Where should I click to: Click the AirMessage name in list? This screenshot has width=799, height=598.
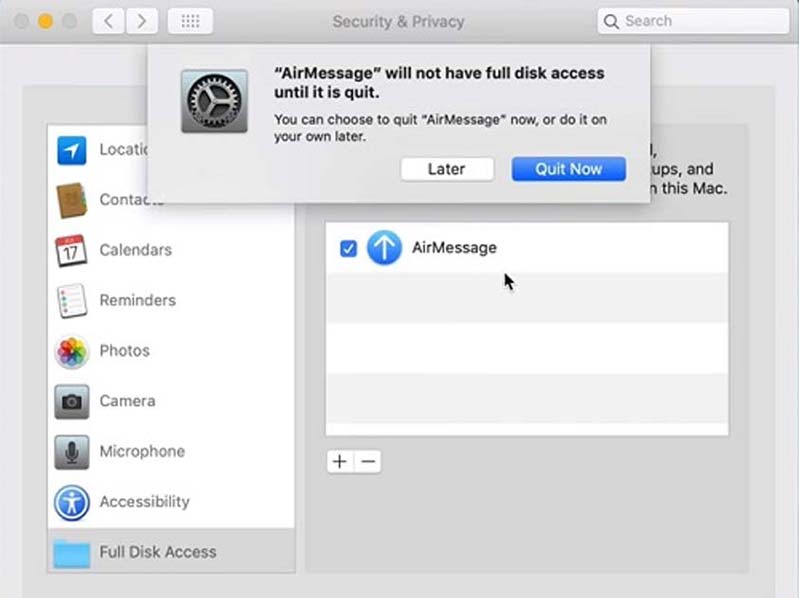click(x=454, y=248)
